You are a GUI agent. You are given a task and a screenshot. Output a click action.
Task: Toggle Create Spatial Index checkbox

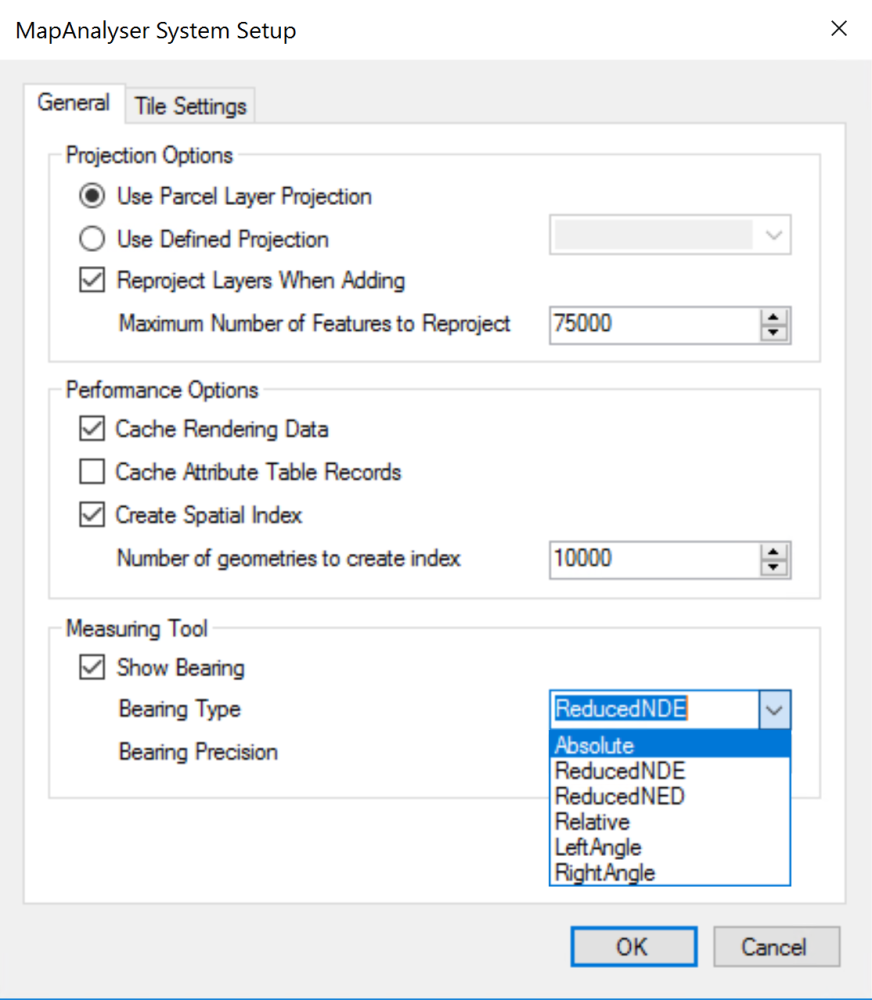pyautogui.click(x=92, y=515)
